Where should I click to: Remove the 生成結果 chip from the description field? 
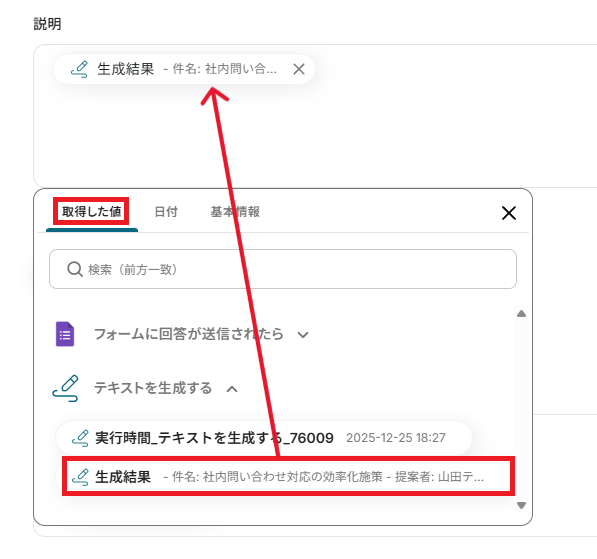(x=299, y=69)
